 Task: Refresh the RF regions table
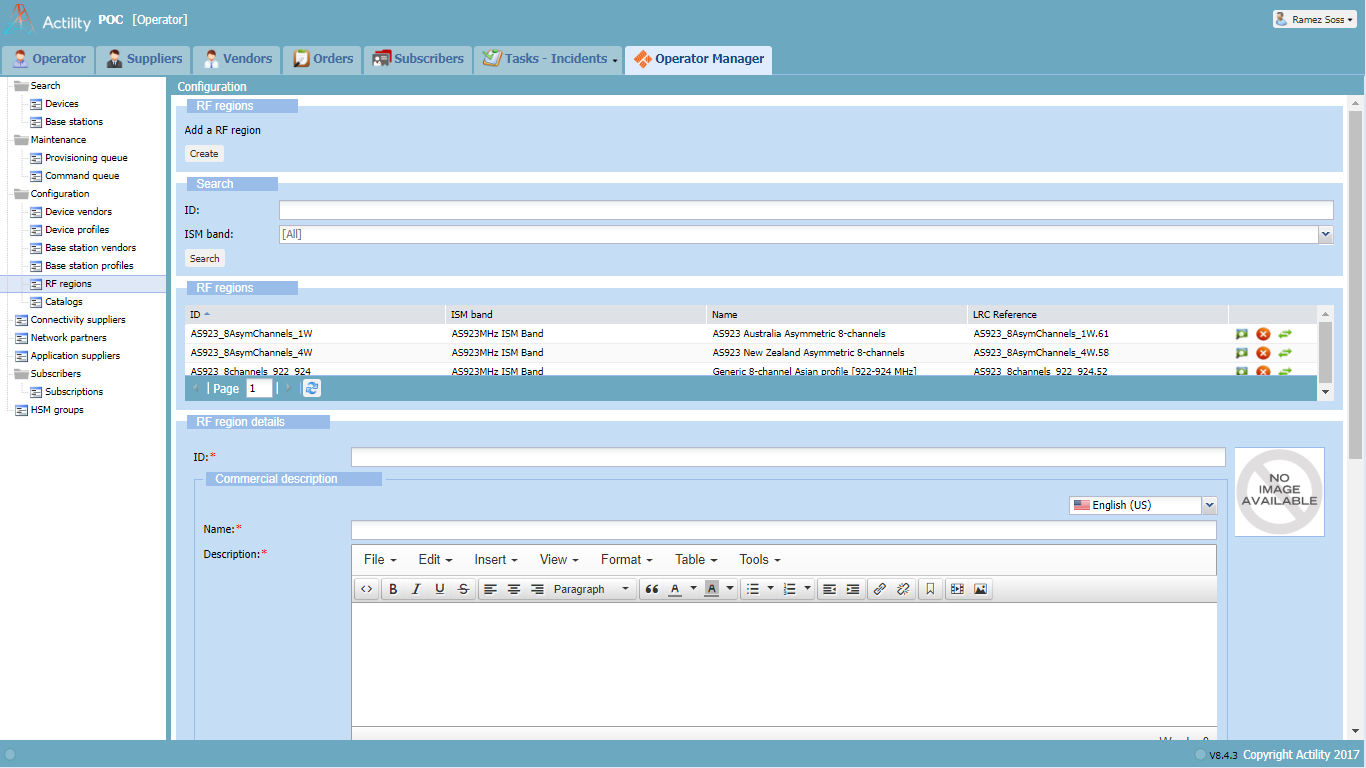point(312,388)
